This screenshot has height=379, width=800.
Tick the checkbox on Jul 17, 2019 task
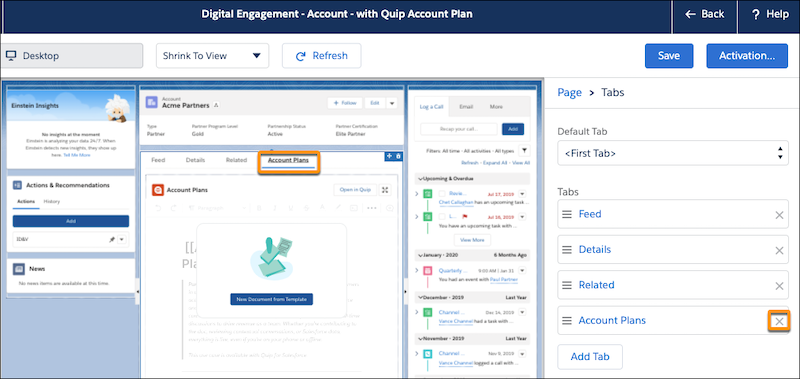pyautogui.click(x=442, y=194)
